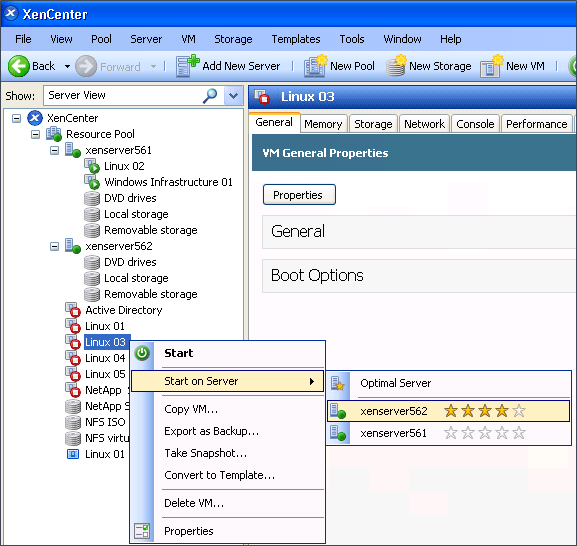The height and width of the screenshot is (546, 577).
Task: Click the Resource Pool icon in tree
Action: 54,134
